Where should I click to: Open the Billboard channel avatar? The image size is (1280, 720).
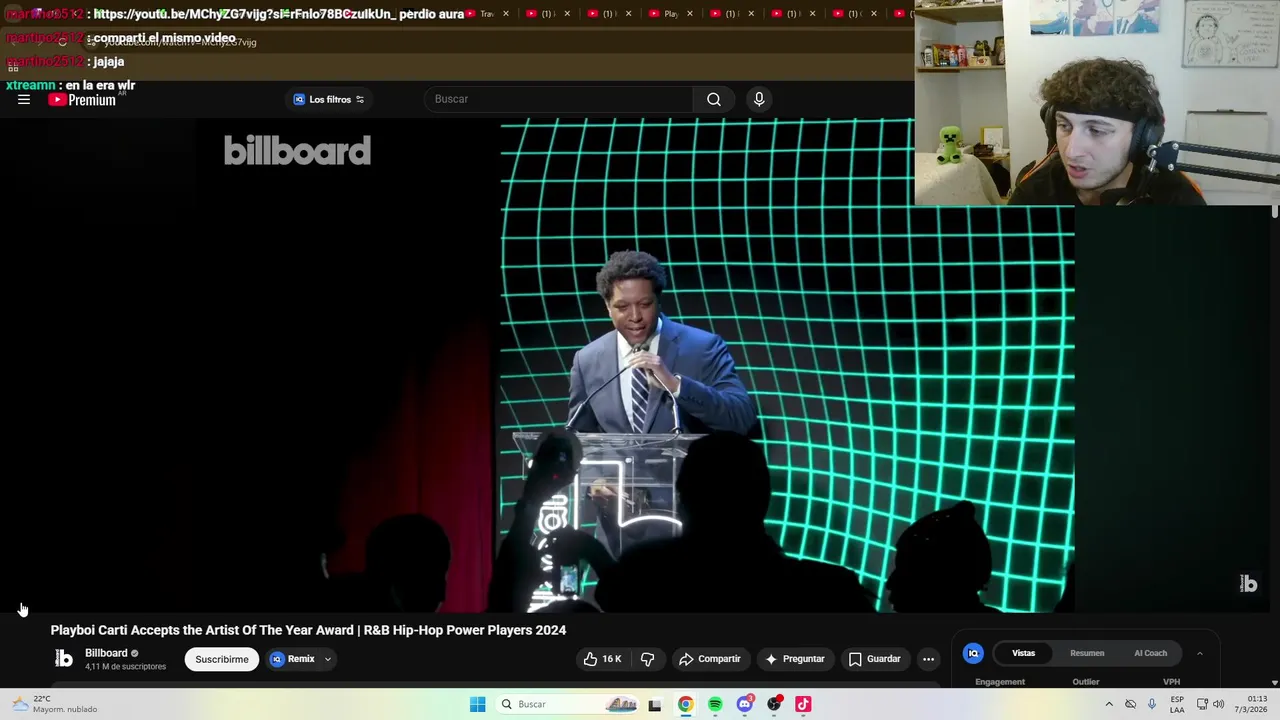pos(64,658)
